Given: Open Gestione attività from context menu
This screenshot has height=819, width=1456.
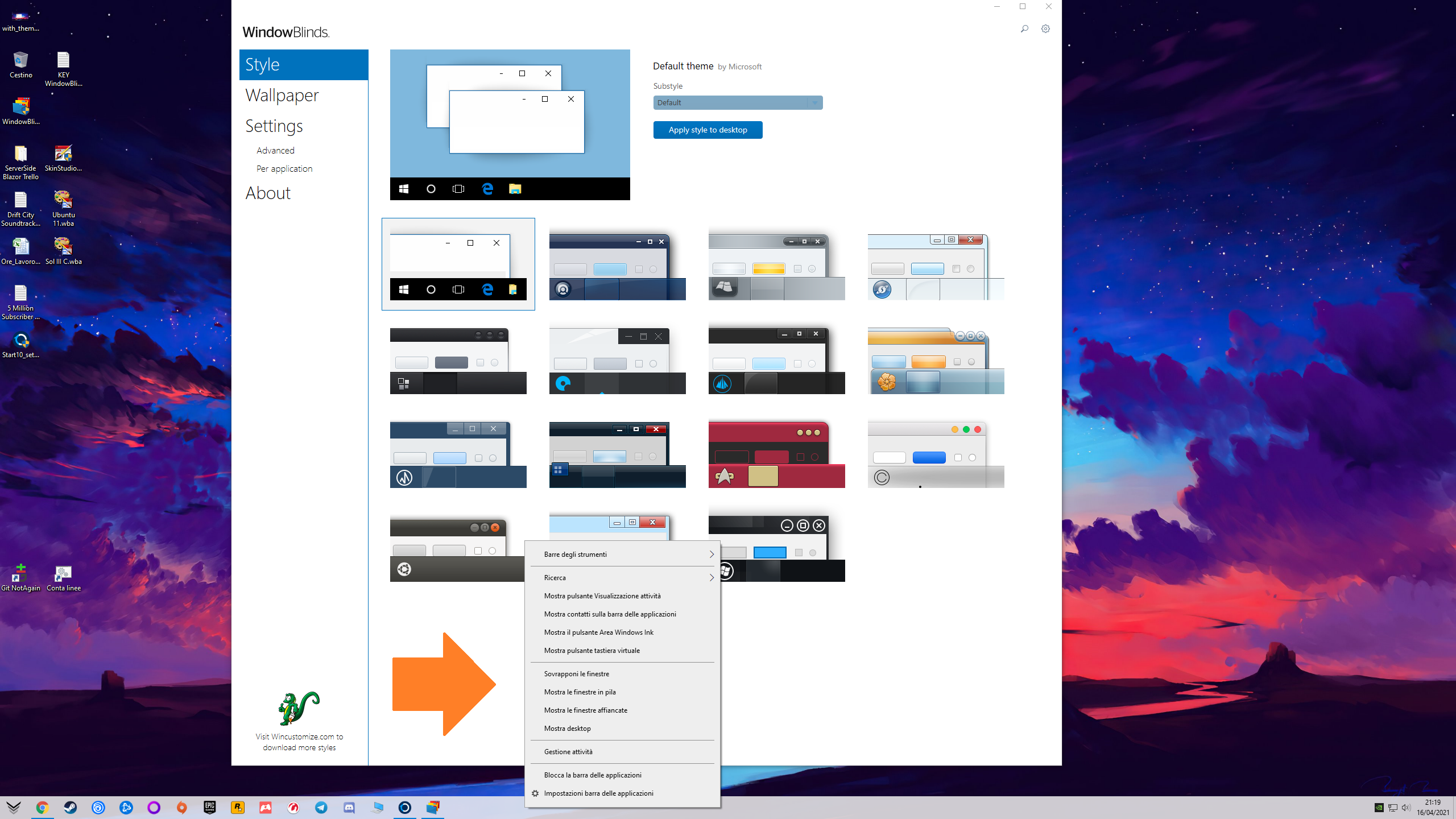Looking at the screenshot, I should coord(622,751).
